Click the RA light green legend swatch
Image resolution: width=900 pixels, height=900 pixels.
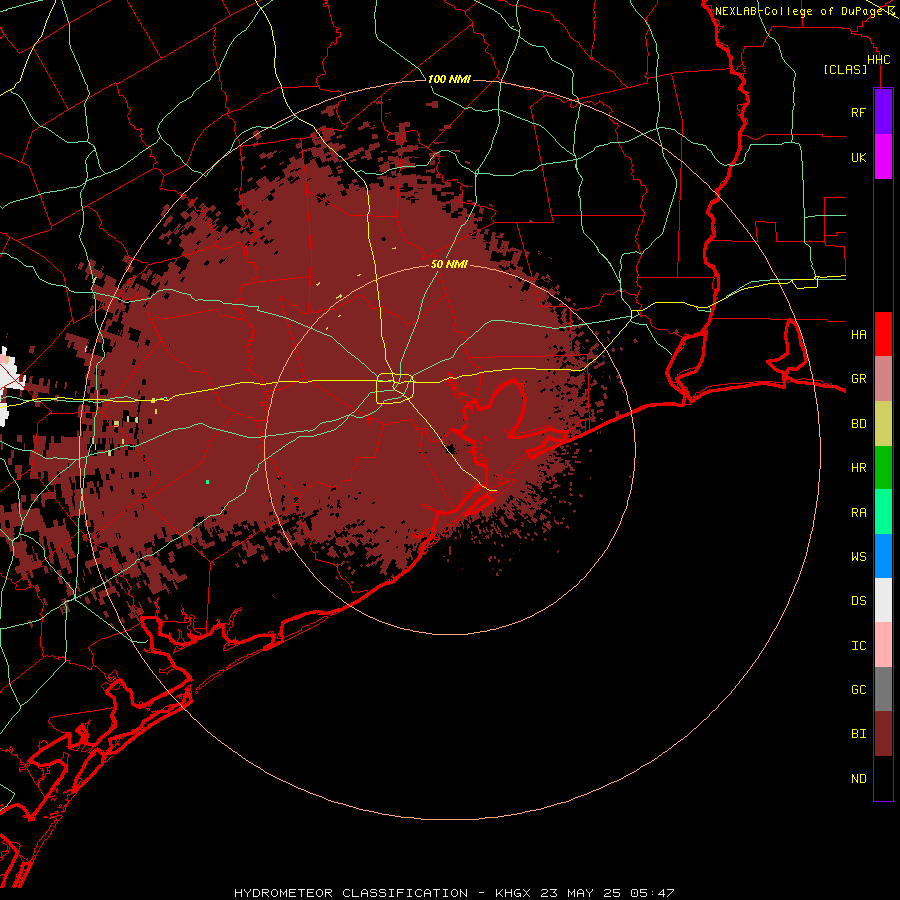[x=883, y=512]
